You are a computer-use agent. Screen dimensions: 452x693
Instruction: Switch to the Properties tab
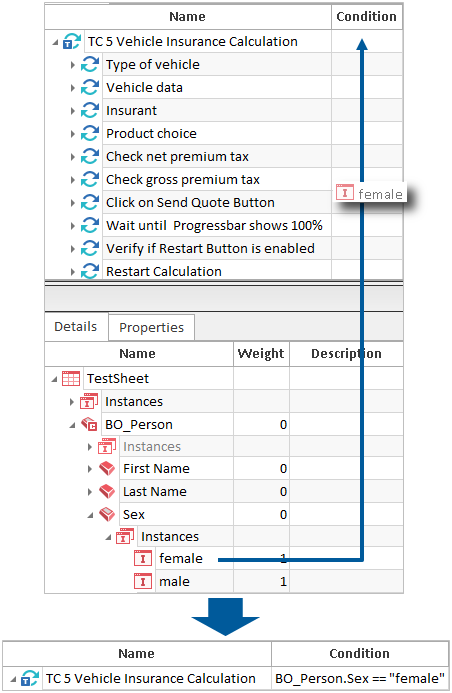tap(151, 327)
